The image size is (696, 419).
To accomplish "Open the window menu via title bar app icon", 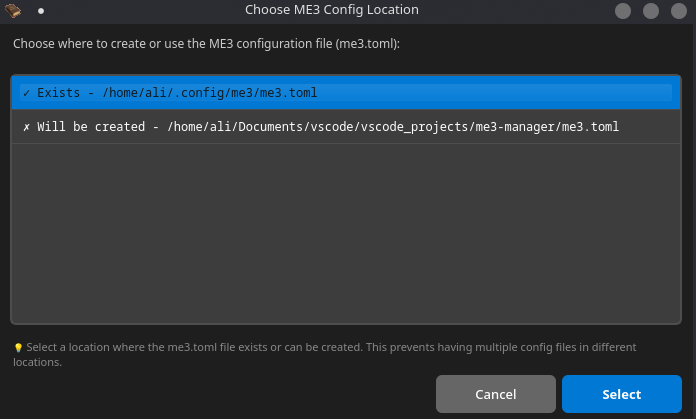I will click(15, 10).
